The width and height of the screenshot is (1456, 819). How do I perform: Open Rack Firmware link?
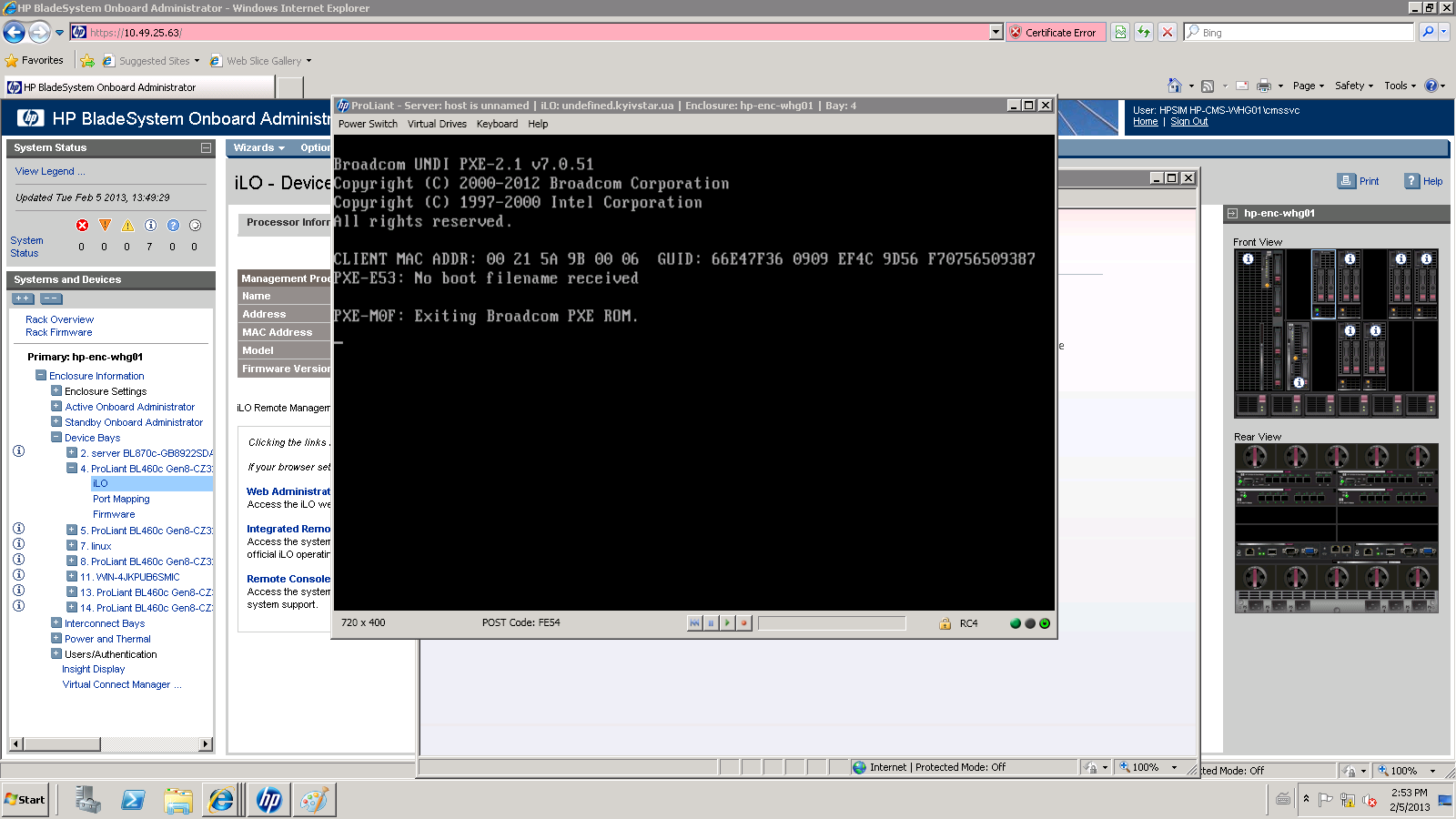59,332
